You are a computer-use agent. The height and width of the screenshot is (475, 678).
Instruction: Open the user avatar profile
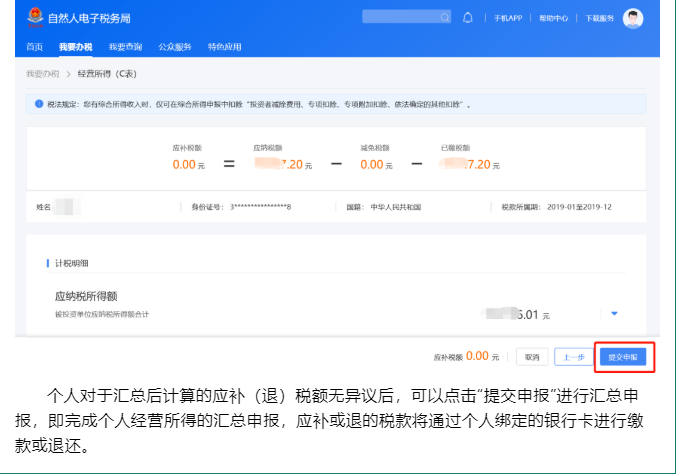[x=633, y=18]
